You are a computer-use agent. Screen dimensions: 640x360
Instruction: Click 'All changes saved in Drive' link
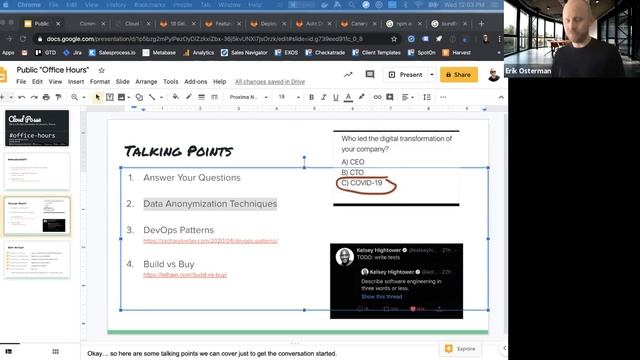[x=270, y=82]
